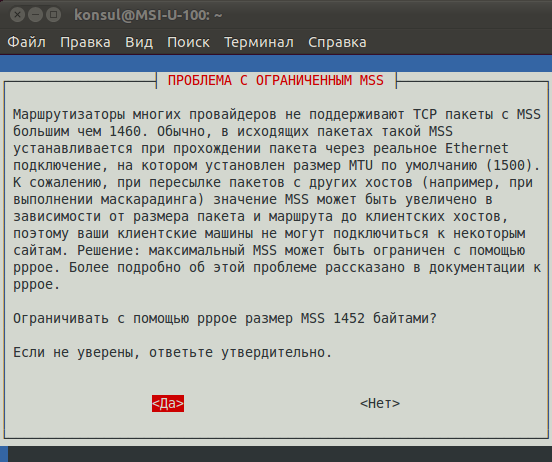Confirm with the <Да> button

point(168,403)
